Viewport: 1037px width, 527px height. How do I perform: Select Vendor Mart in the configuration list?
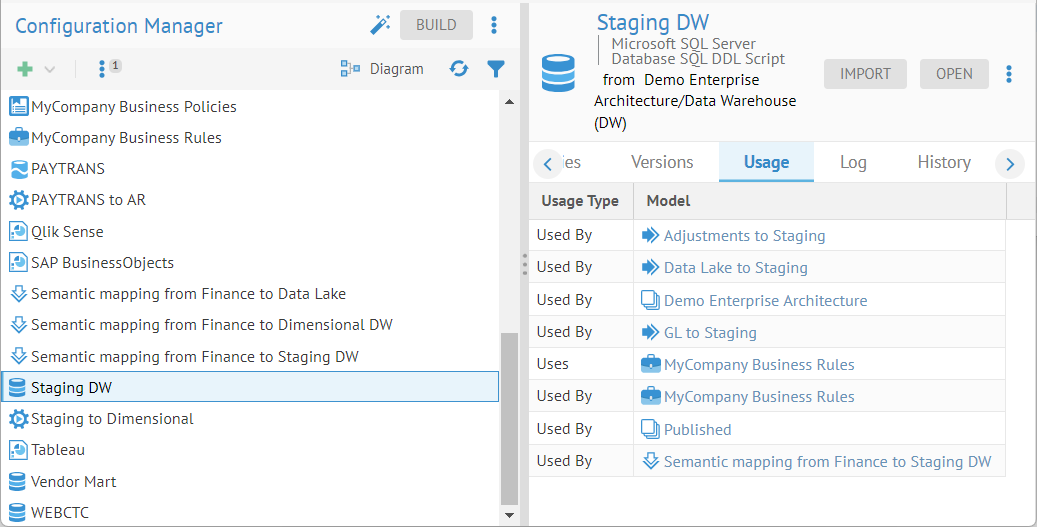tap(73, 482)
